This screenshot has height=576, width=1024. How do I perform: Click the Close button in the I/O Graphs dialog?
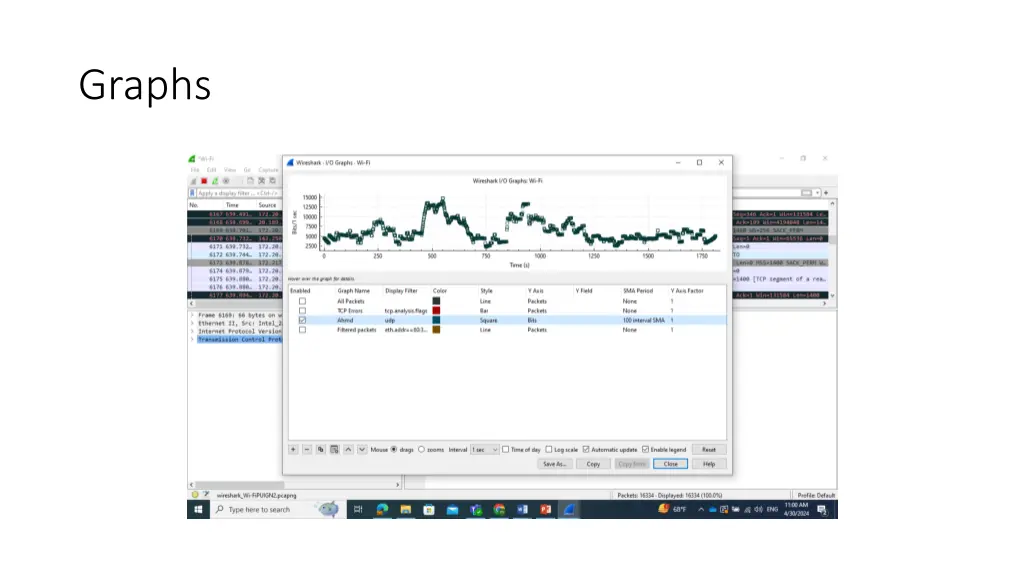coord(670,464)
